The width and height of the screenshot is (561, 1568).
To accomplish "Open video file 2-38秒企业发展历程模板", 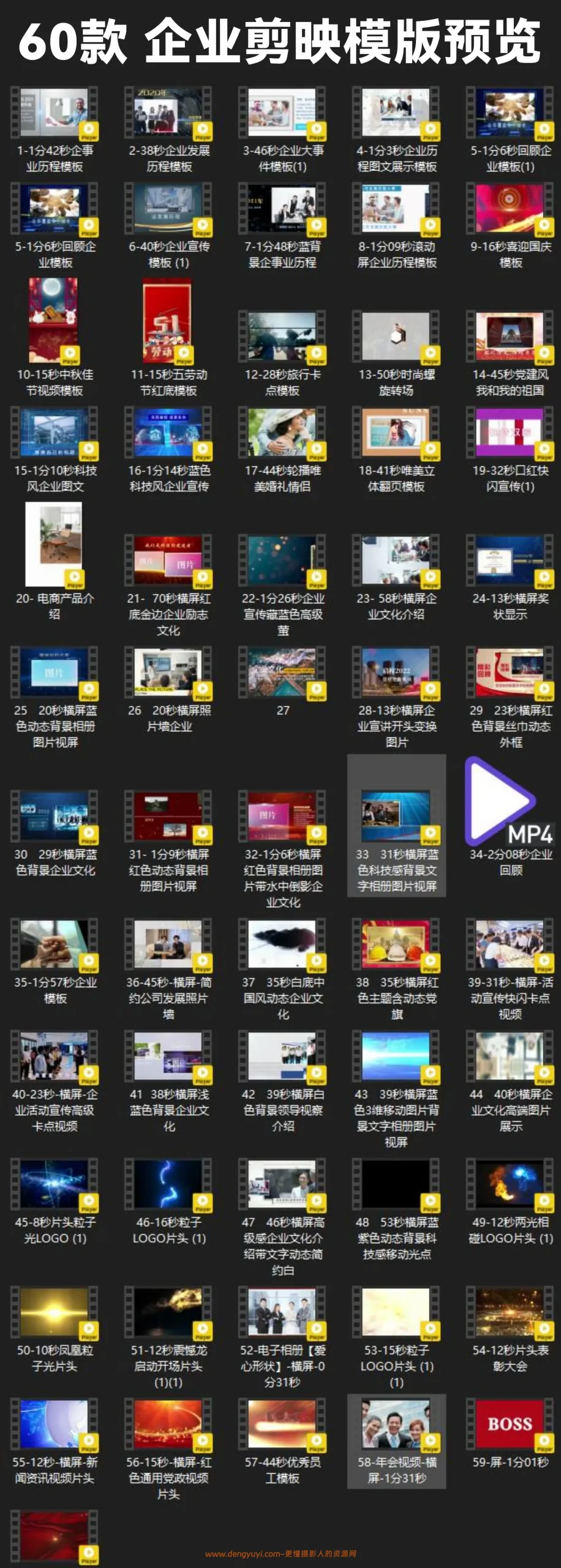I will (x=168, y=114).
